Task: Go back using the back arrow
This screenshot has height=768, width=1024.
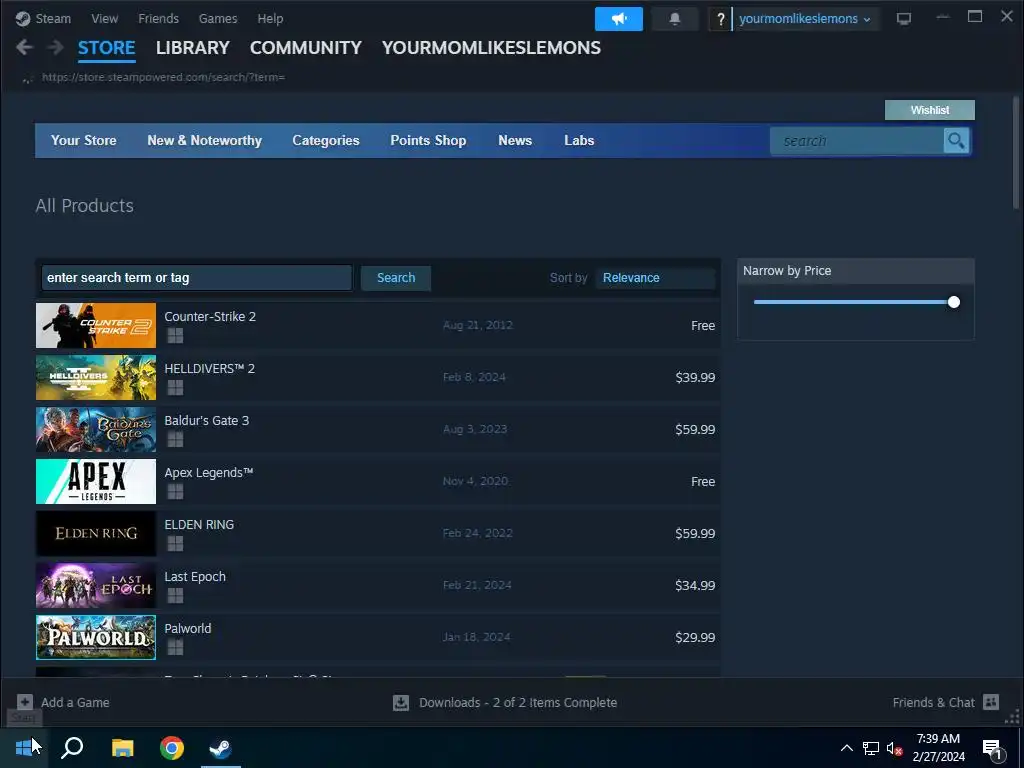Action: (x=24, y=47)
